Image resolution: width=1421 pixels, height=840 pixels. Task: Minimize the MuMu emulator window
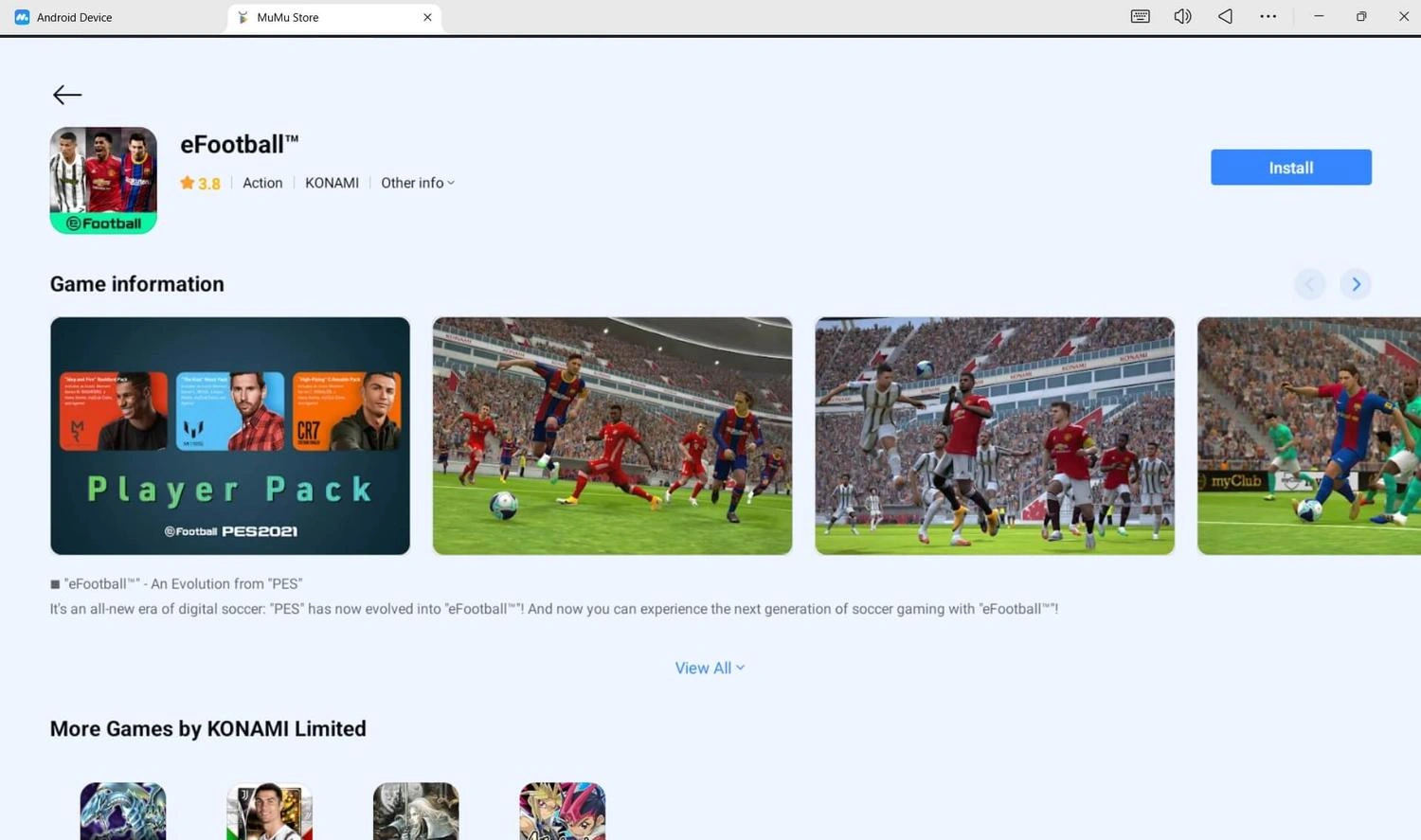point(1319,16)
